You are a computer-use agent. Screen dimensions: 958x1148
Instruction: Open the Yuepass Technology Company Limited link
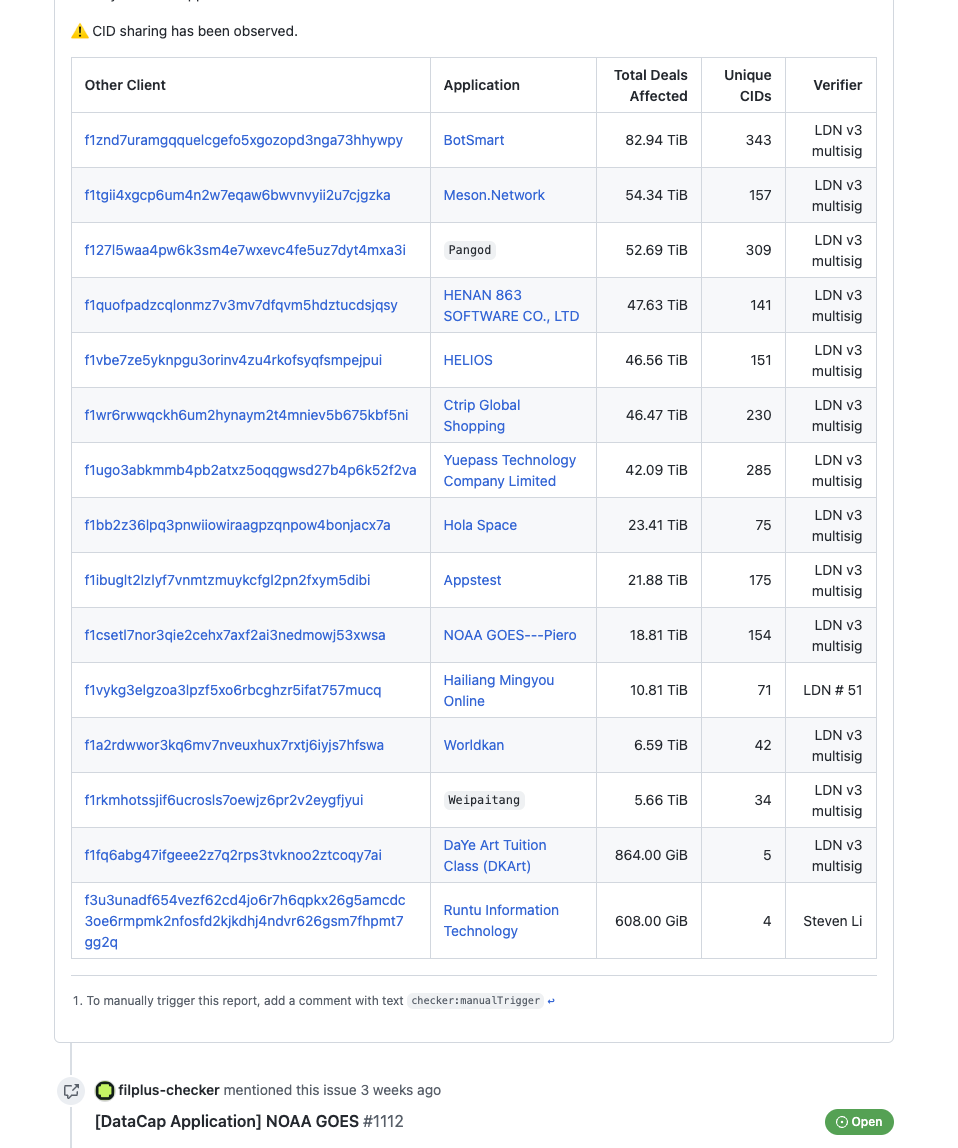point(509,470)
